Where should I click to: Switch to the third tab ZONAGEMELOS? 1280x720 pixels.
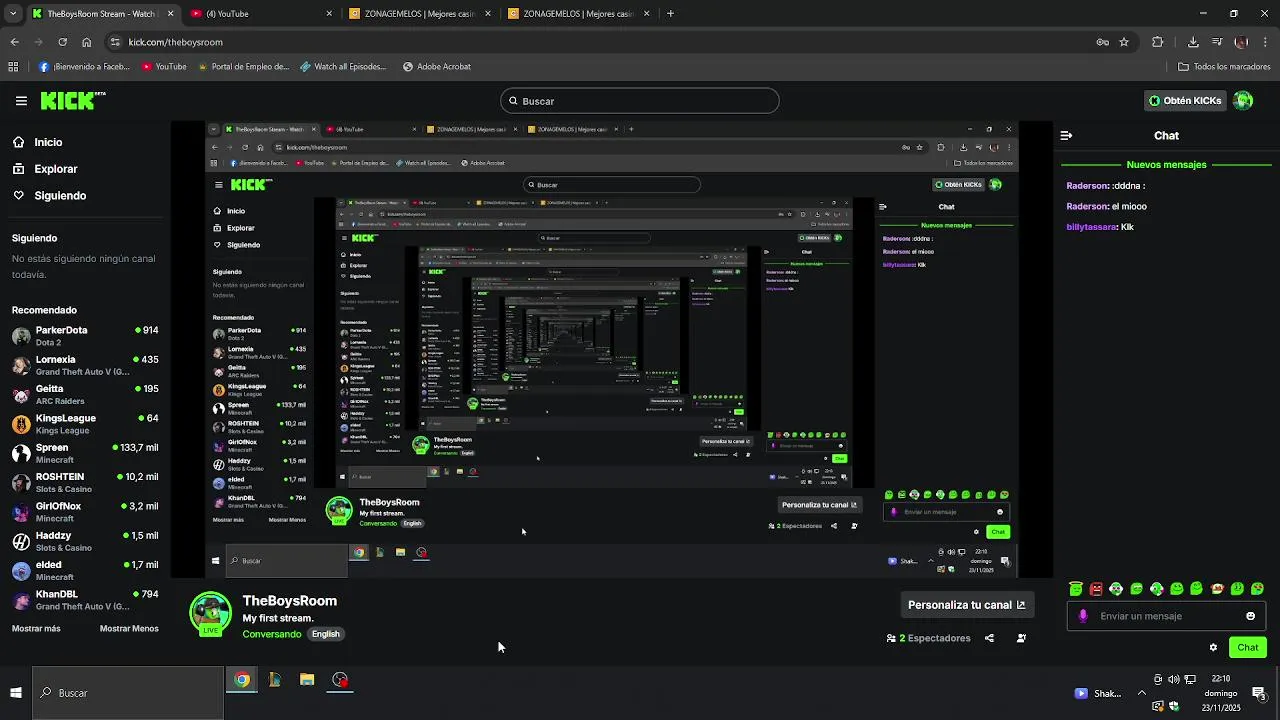[x=420, y=14]
